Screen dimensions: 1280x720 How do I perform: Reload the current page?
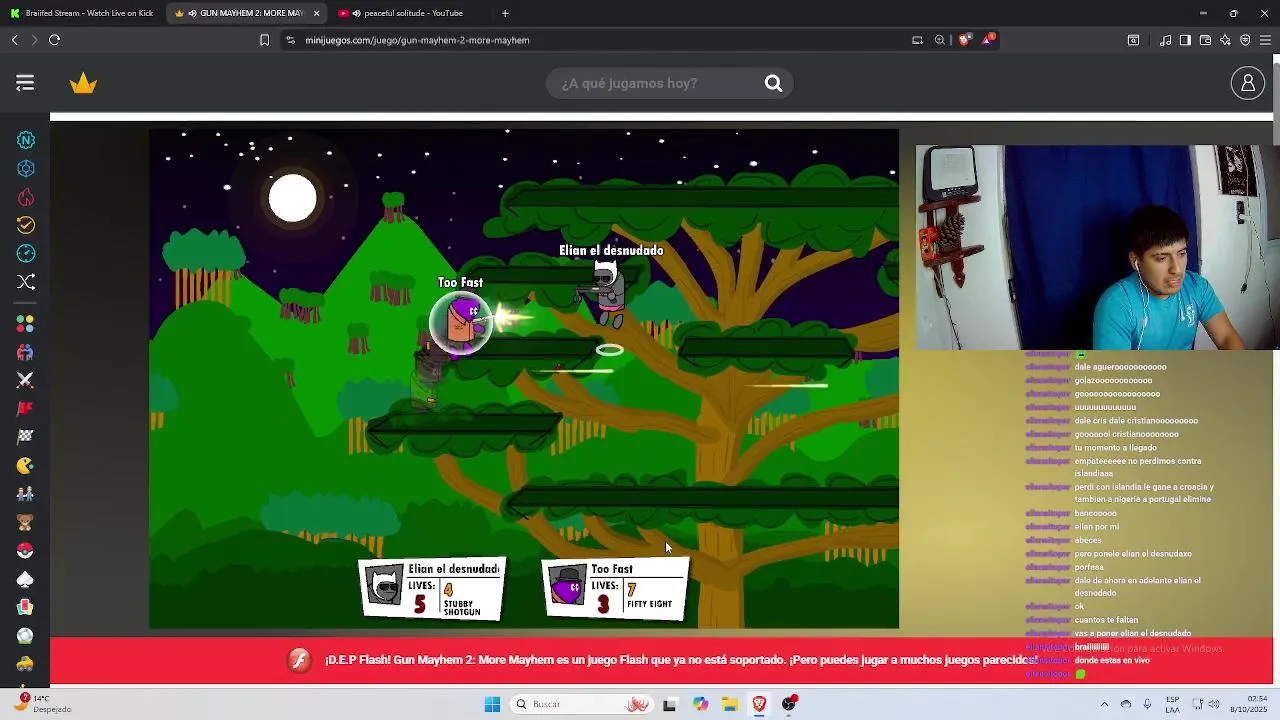(54, 40)
